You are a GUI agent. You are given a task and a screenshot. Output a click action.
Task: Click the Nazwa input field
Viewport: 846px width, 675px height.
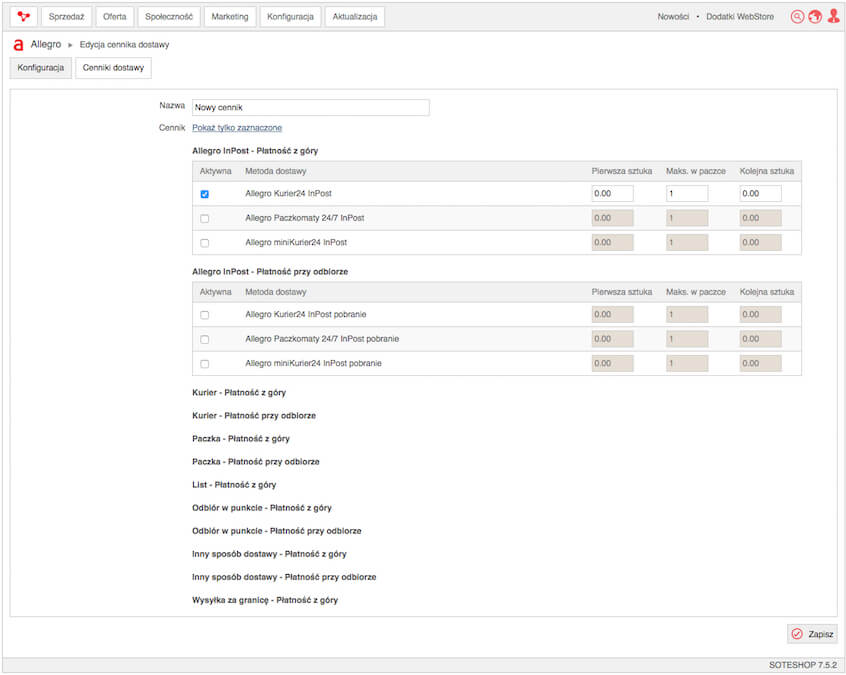pyautogui.click(x=311, y=107)
